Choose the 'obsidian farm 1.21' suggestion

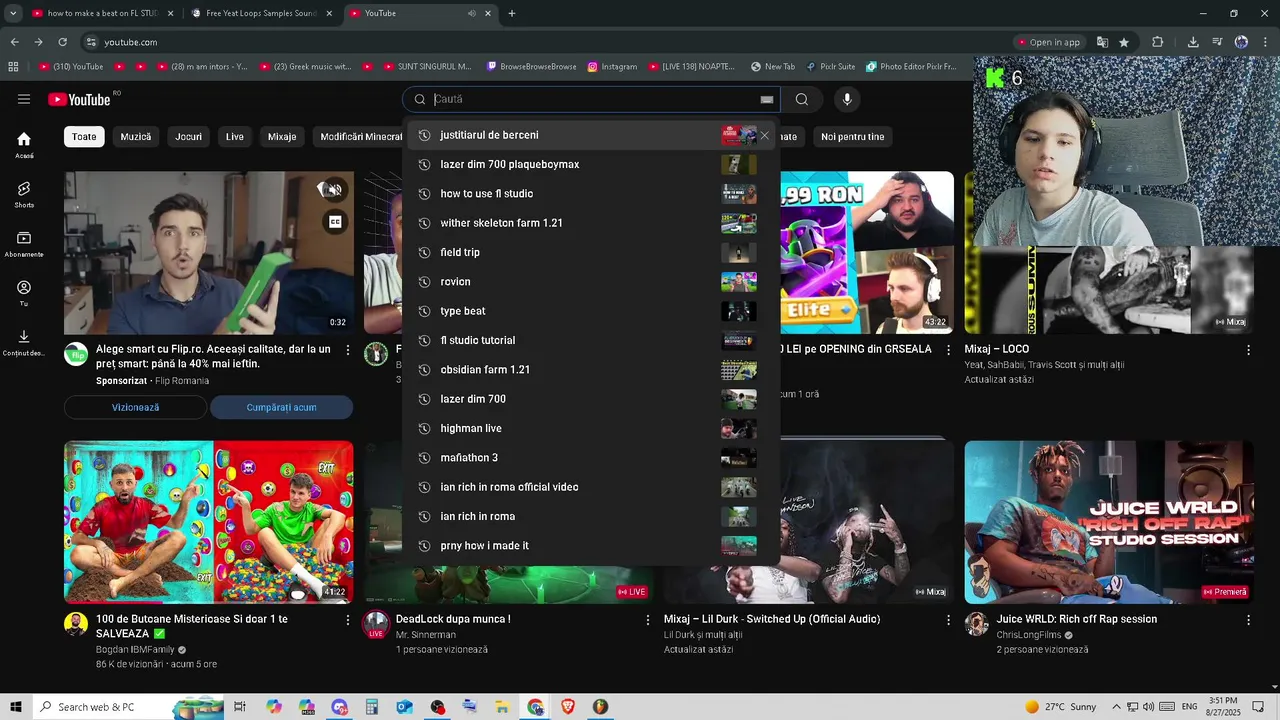(590, 370)
